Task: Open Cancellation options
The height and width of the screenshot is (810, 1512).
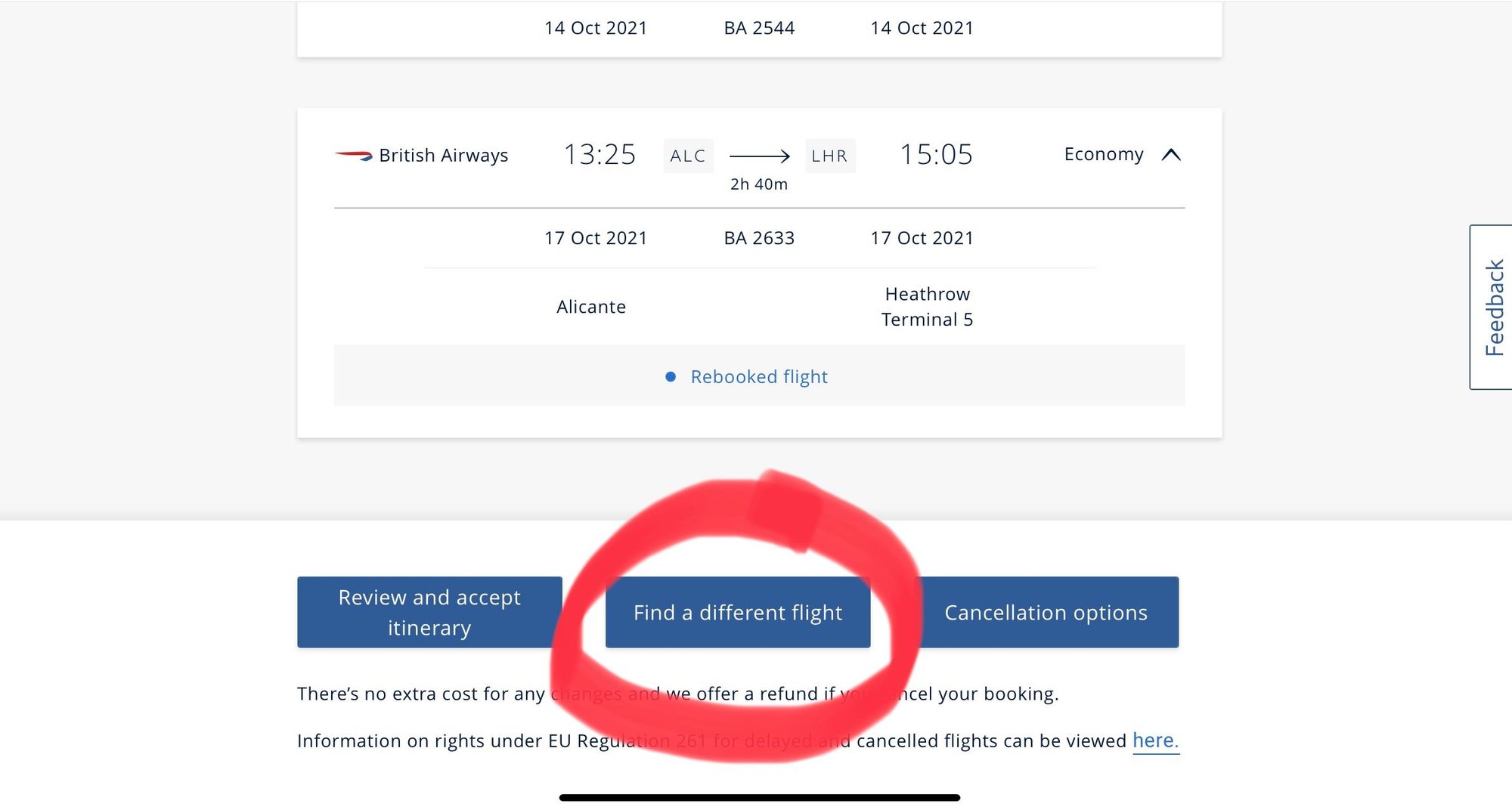Action: click(x=1046, y=612)
